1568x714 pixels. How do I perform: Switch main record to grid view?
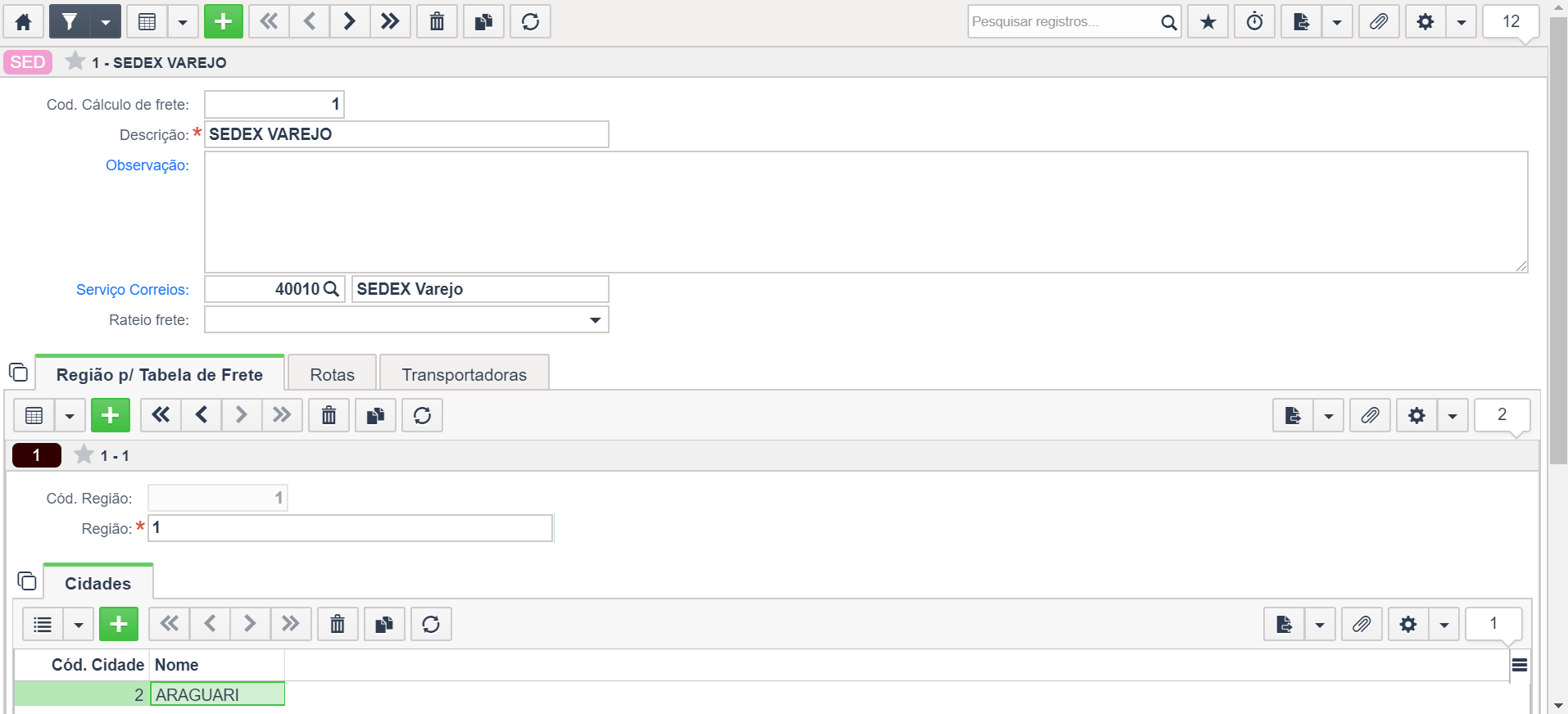147,21
